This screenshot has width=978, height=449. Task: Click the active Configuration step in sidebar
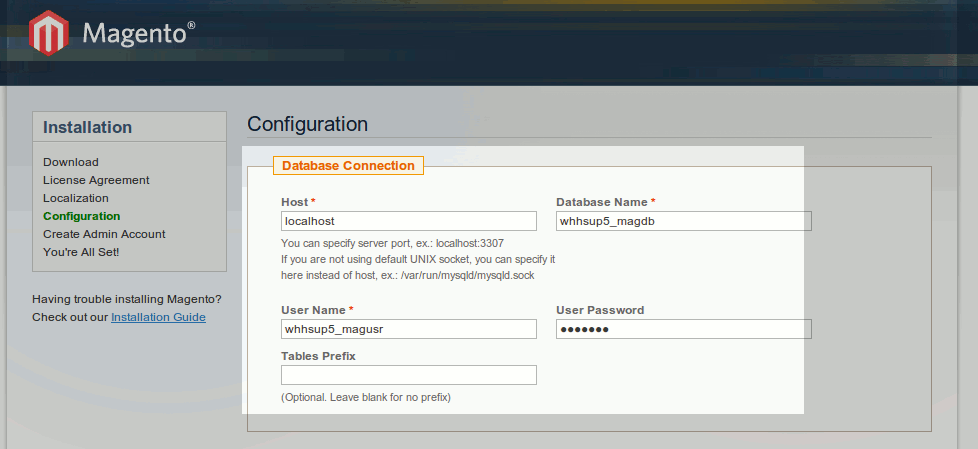click(81, 216)
